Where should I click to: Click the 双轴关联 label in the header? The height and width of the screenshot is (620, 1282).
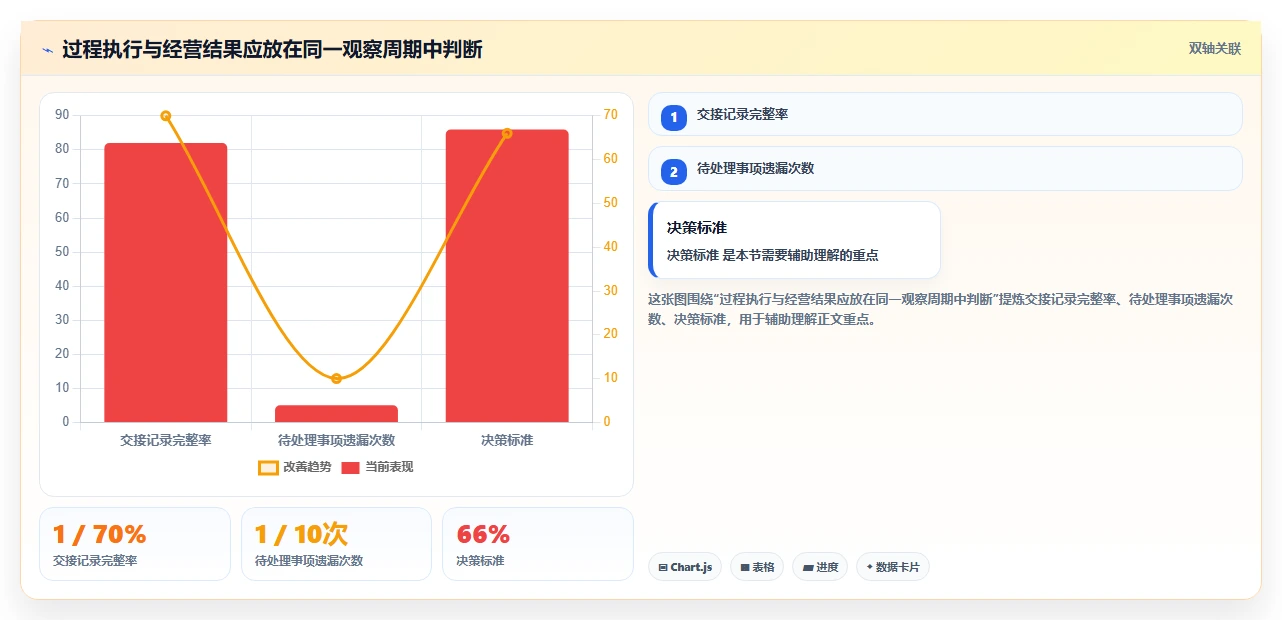[x=1215, y=49]
